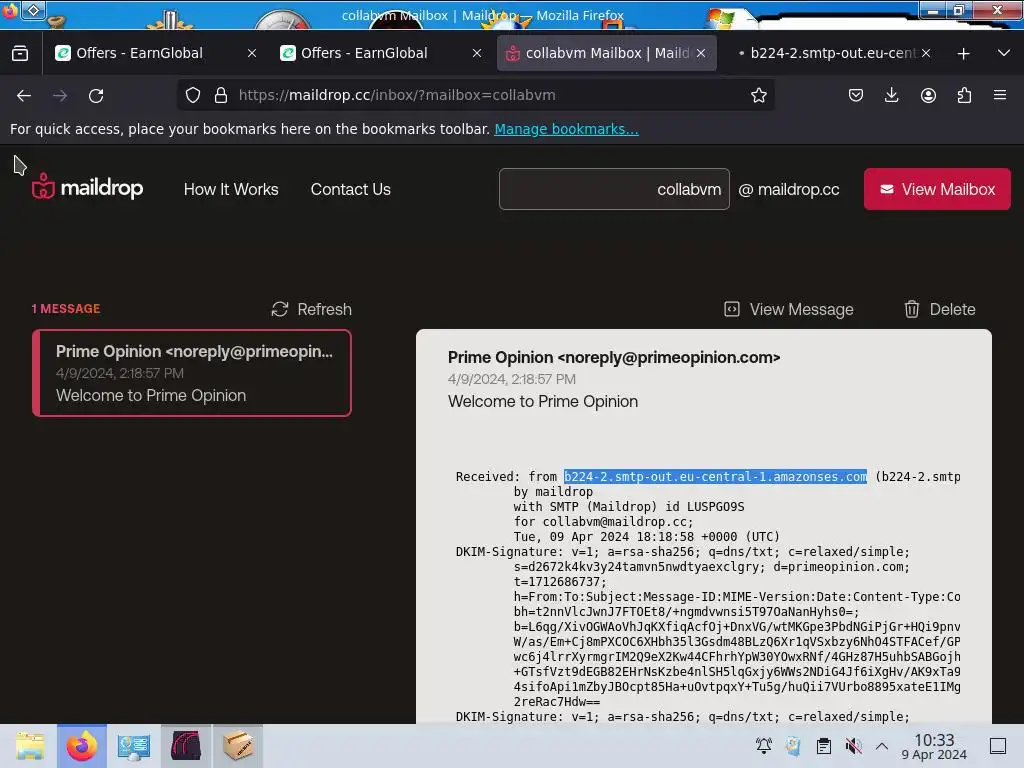Switch to the b224-2.smtp-out.eu-cent tab
1024x768 pixels.
coord(832,53)
